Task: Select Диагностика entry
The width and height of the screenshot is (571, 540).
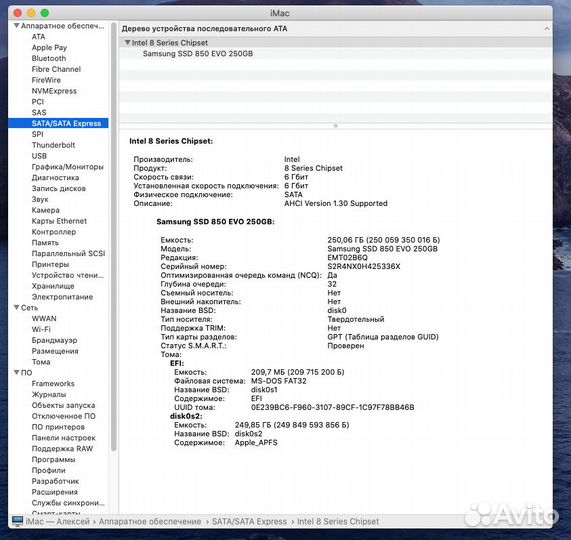Action: (55, 178)
